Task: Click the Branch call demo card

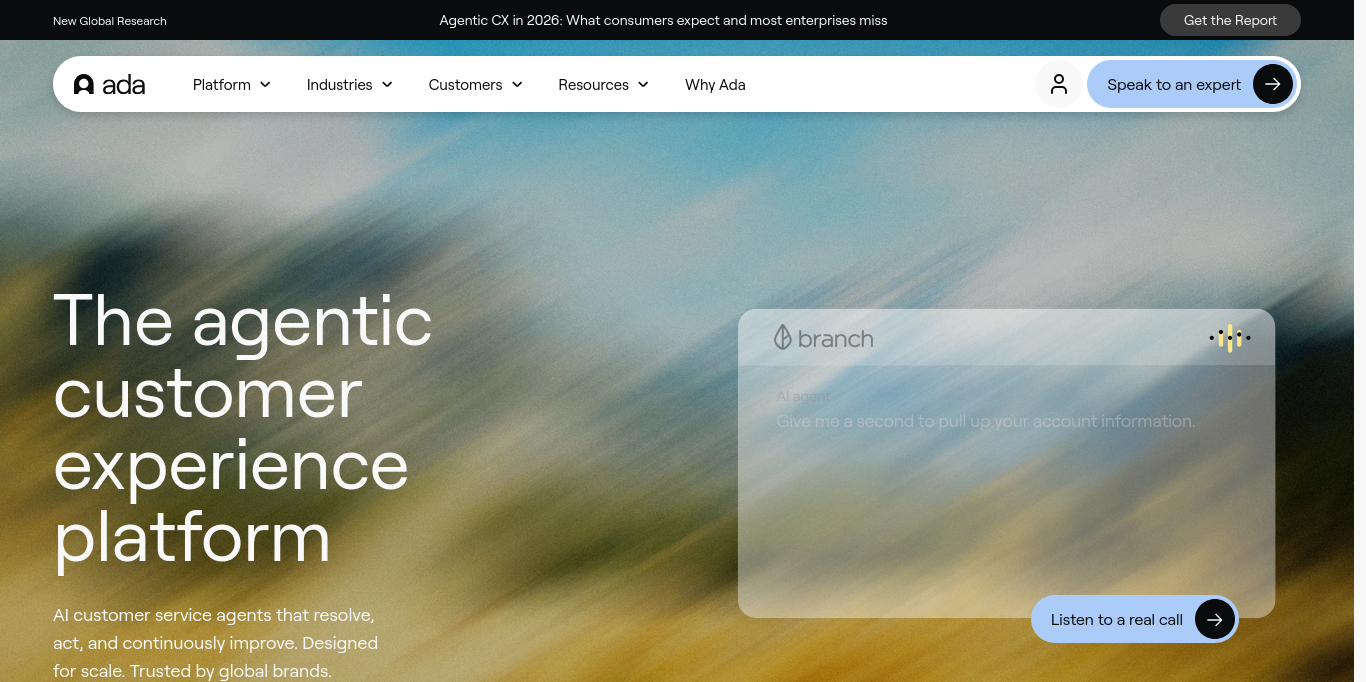Action: 1006,463
